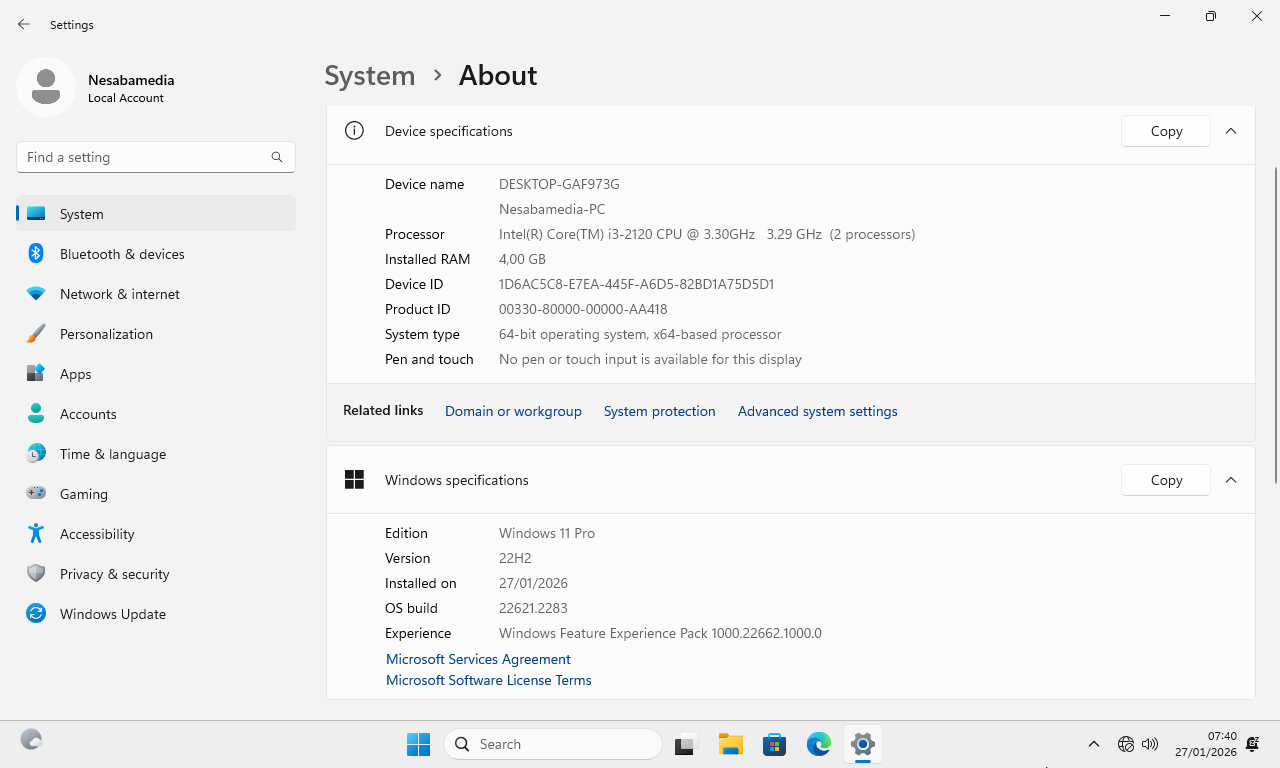Collapse the Windows specifications section
The height and width of the screenshot is (768, 1280).
(1231, 480)
